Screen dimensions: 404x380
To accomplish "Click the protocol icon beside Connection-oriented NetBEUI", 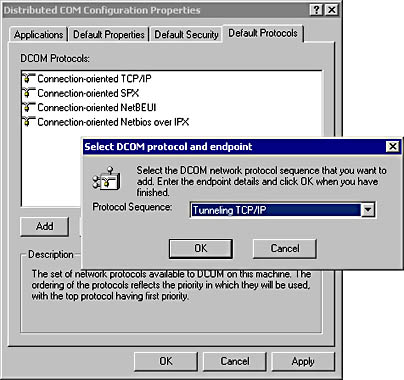I will click(x=29, y=108).
